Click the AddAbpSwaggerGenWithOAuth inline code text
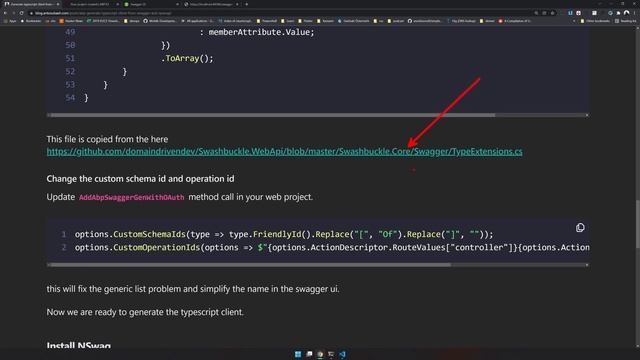This screenshot has width=640, height=360. pyautogui.click(x=131, y=197)
